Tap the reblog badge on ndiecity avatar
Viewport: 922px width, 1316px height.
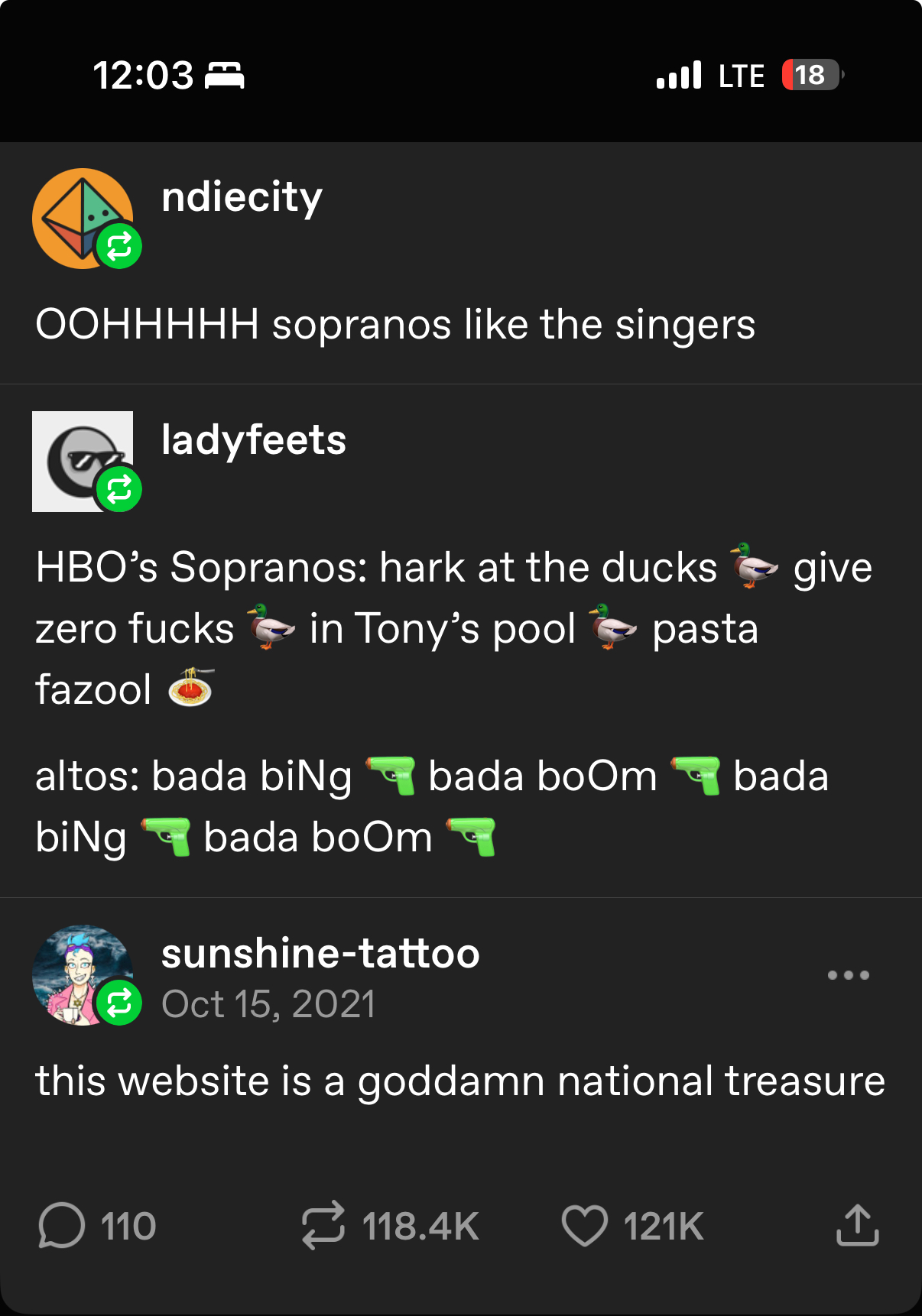pos(119,246)
